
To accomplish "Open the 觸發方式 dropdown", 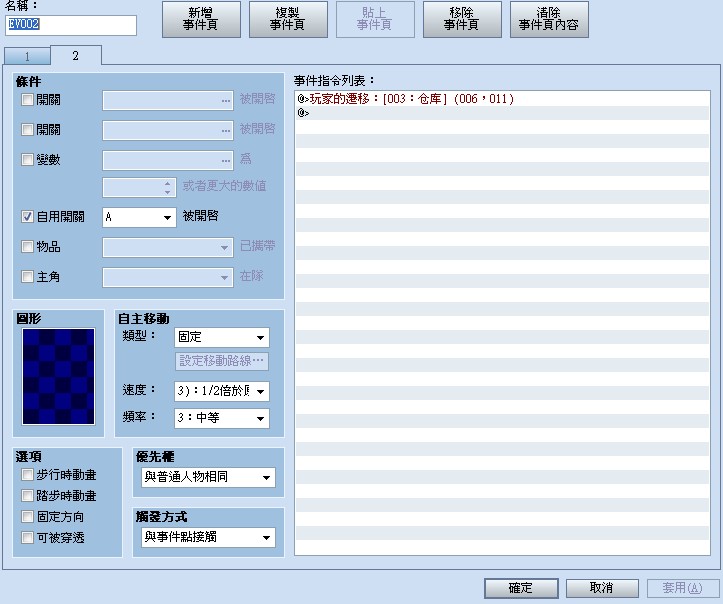I will coord(208,538).
